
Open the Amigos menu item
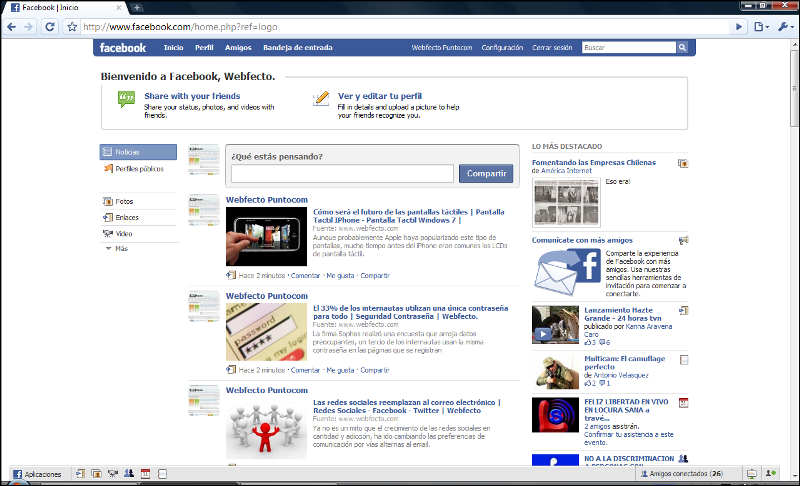coord(238,47)
